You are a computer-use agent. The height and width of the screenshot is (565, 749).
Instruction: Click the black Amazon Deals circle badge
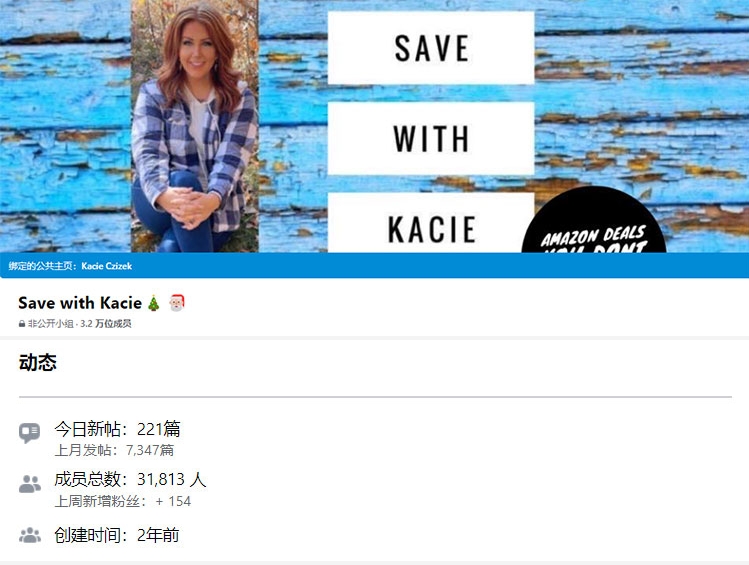[594, 219]
